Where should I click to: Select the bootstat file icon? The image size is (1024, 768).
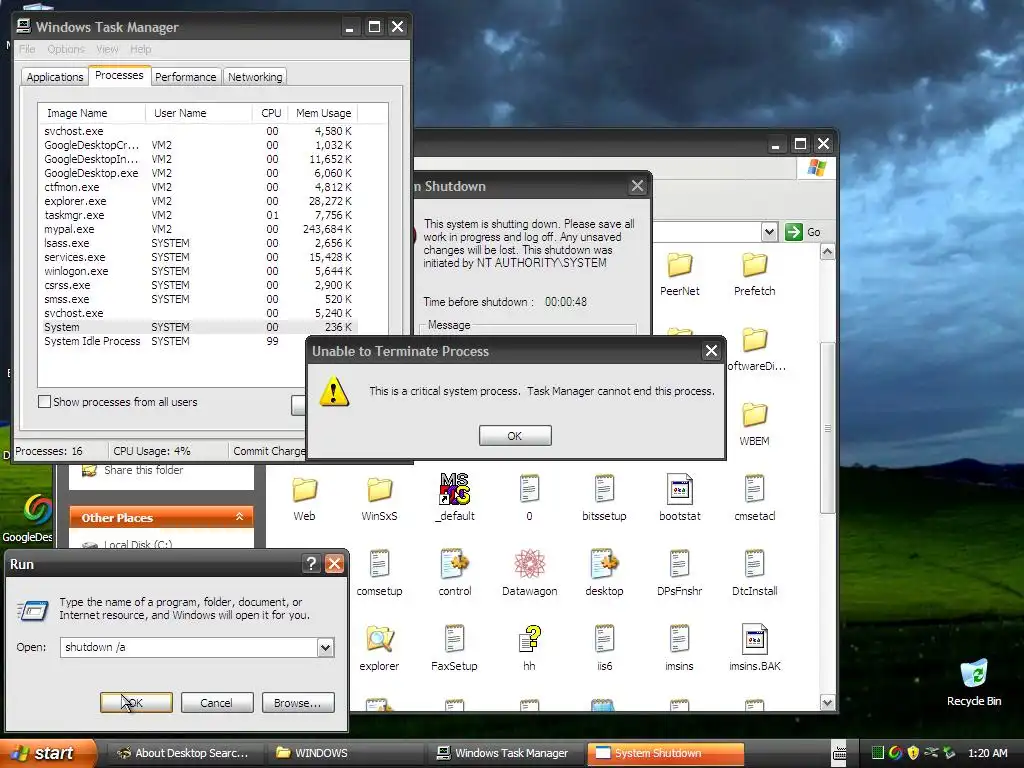click(x=679, y=489)
